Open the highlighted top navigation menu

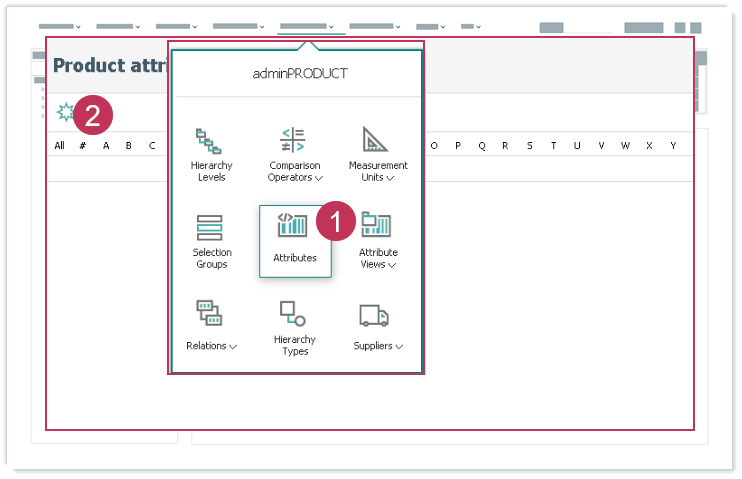point(310,26)
